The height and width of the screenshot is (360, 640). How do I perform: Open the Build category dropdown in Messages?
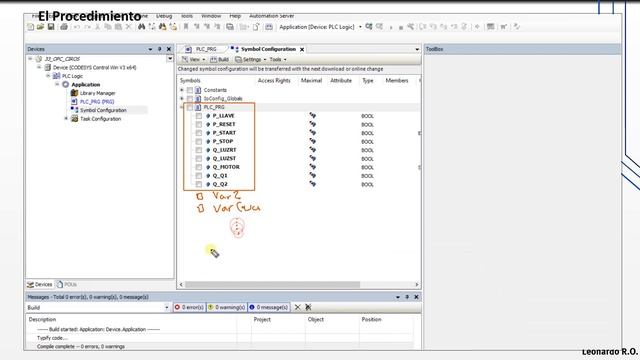167,307
